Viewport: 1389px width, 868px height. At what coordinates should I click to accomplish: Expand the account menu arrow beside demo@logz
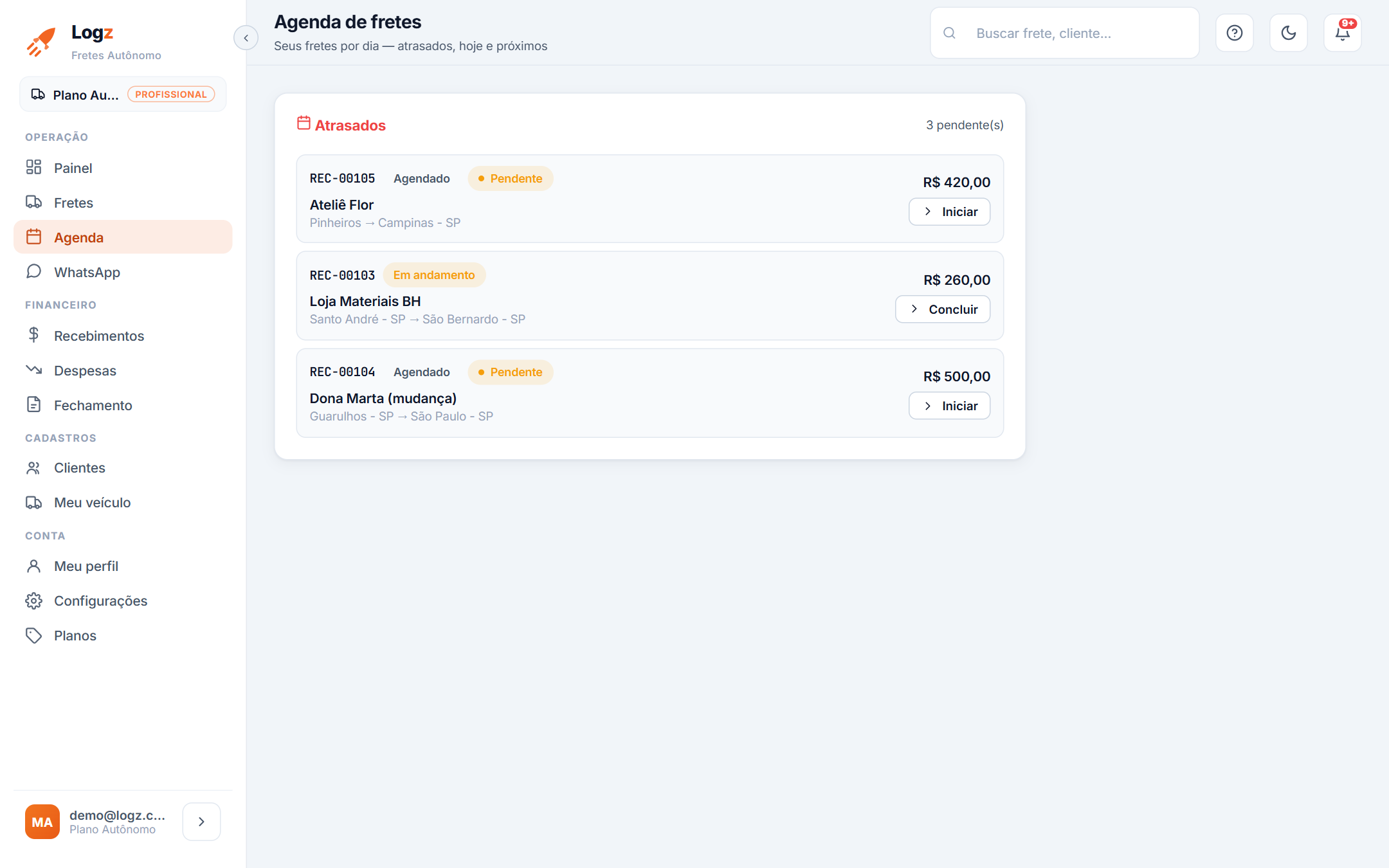[201, 822]
